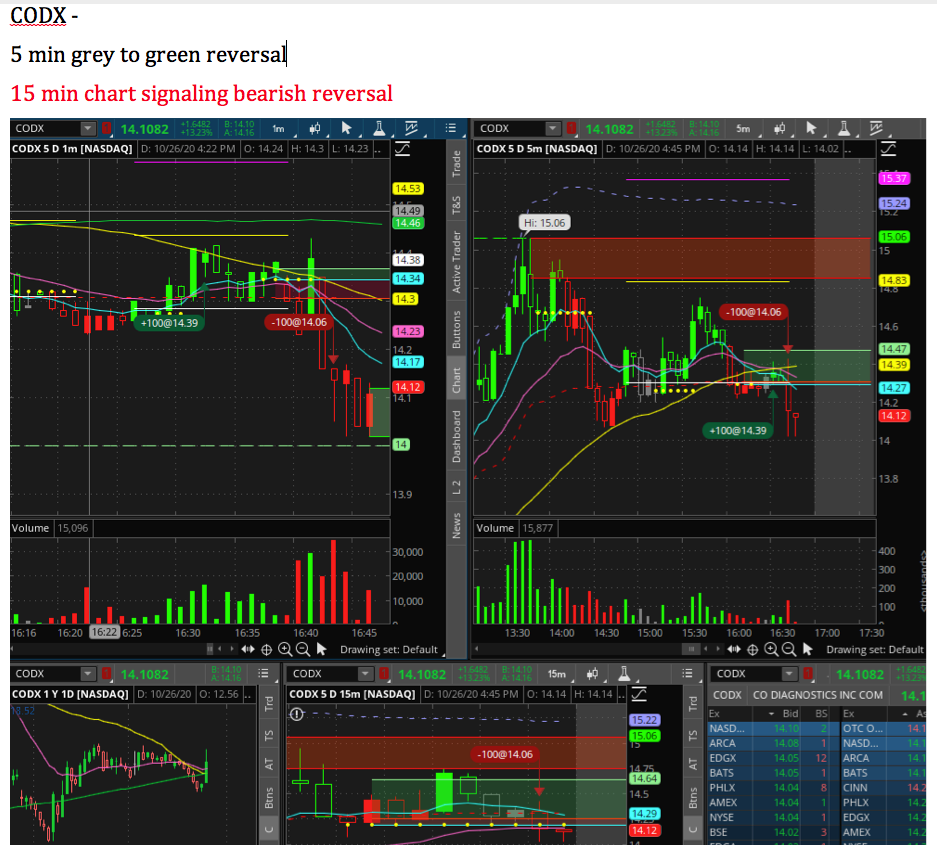Expand CODX symbol dropdown in 1m chart
This screenshot has width=937, height=845.
point(88,128)
